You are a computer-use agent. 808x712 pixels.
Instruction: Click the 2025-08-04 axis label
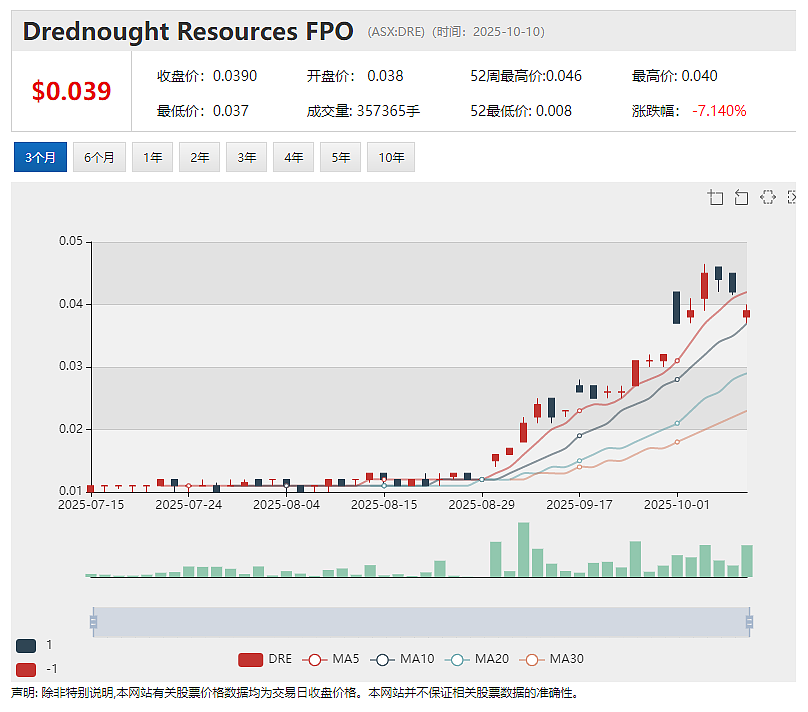click(x=287, y=505)
